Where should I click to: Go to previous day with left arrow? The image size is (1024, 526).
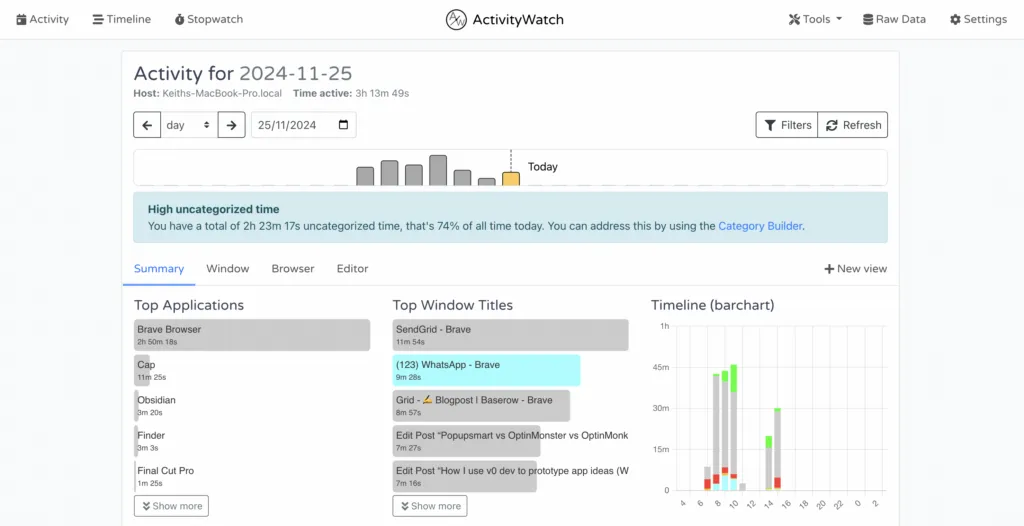click(x=147, y=125)
